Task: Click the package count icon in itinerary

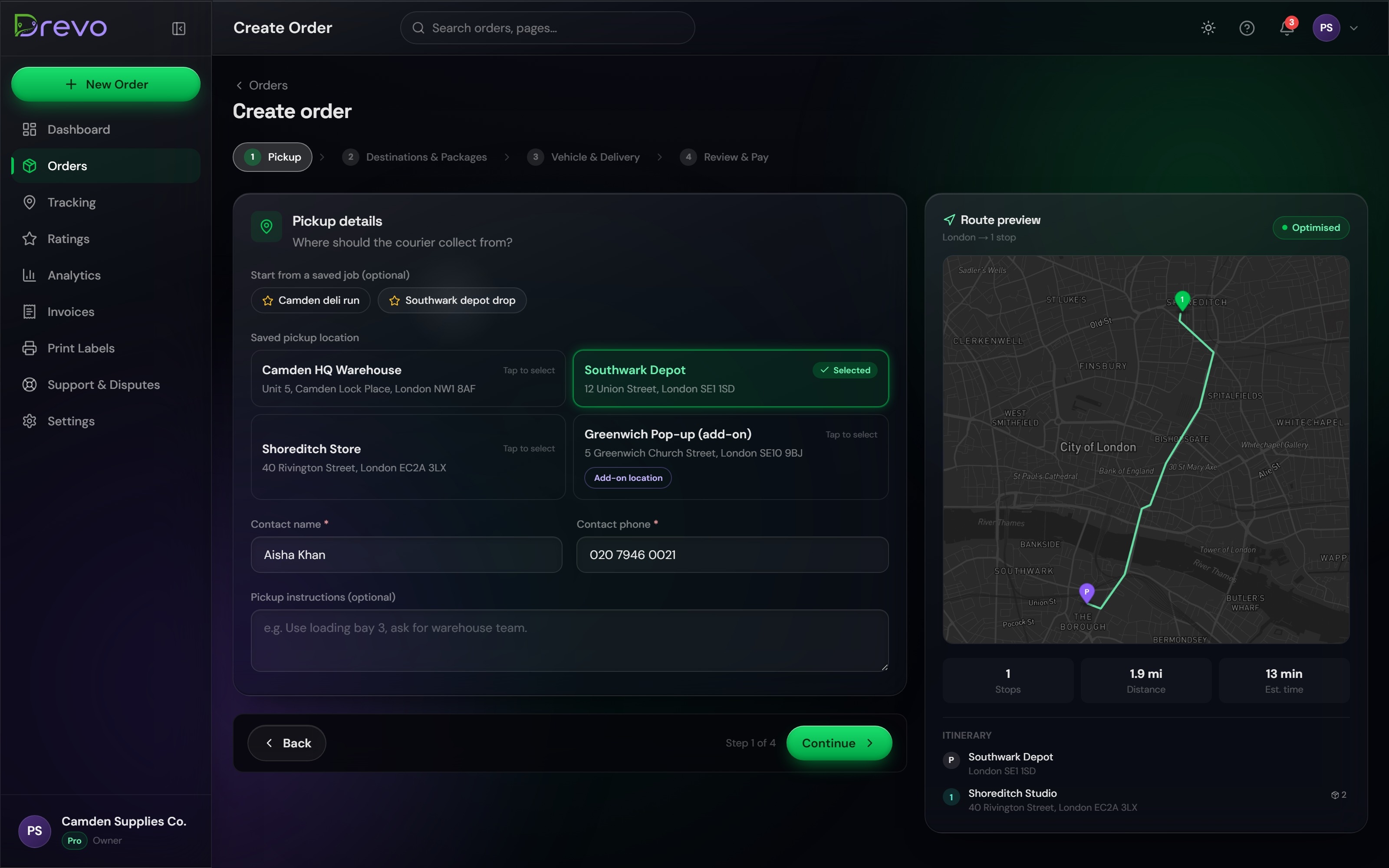Action: (1335, 795)
